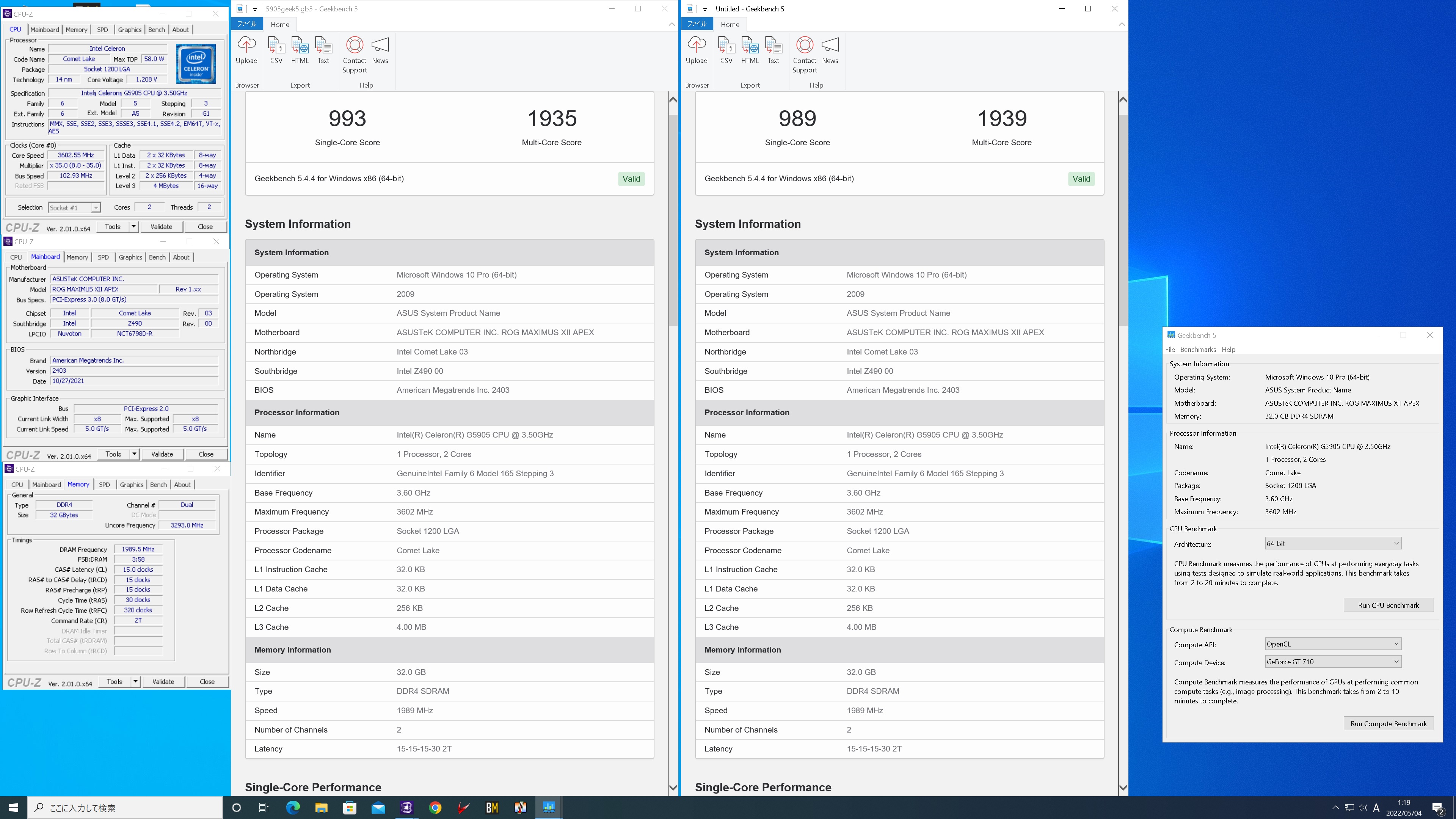The image size is (1456, 819).
Task: Open BM benchmark app in taskbar
Action: point(492,808)
